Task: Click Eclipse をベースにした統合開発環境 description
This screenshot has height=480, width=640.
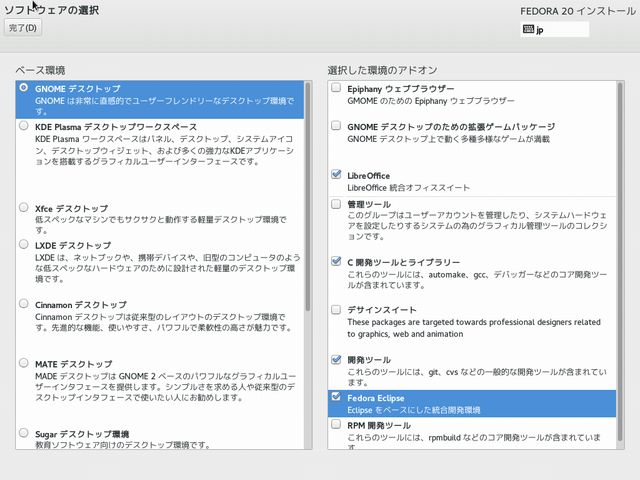Action: 413,410
